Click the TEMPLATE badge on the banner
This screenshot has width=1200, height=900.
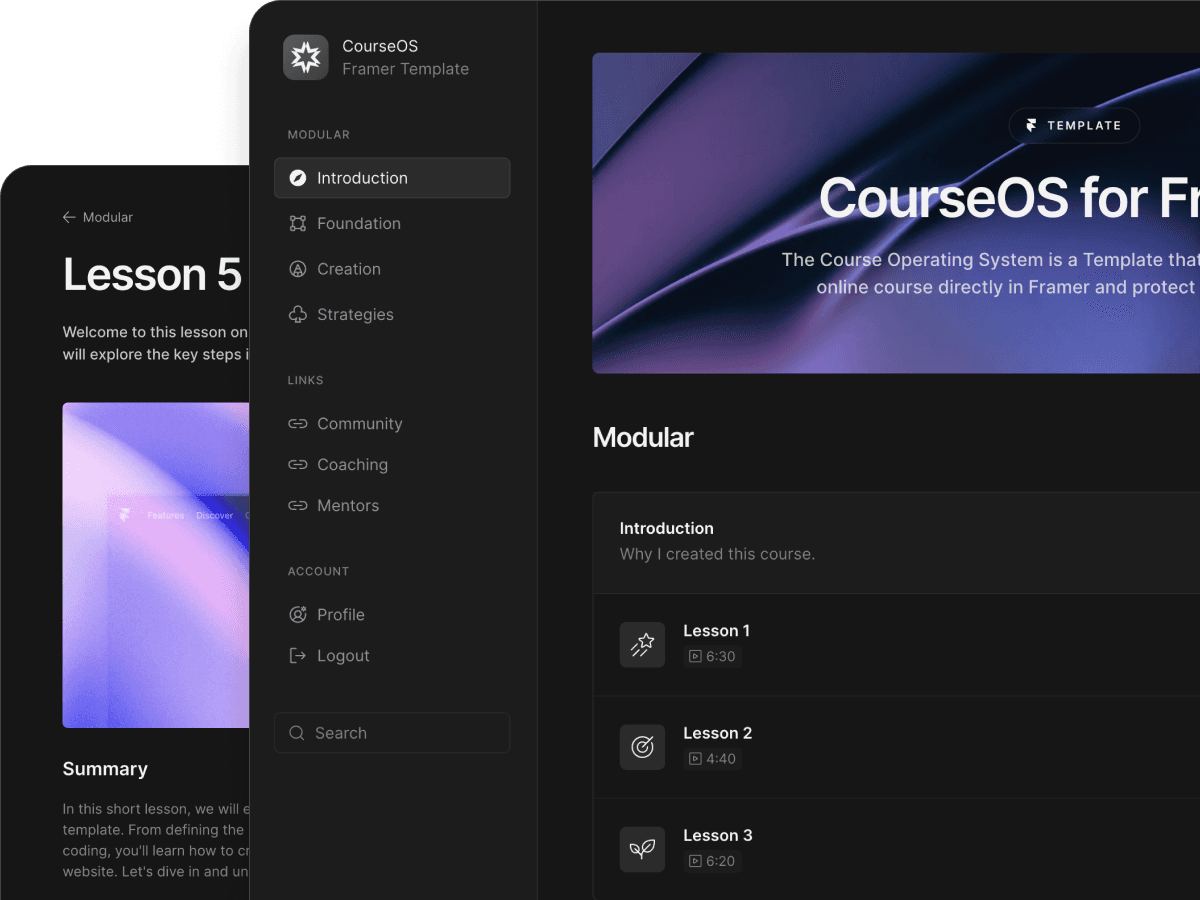(1074, 126)
